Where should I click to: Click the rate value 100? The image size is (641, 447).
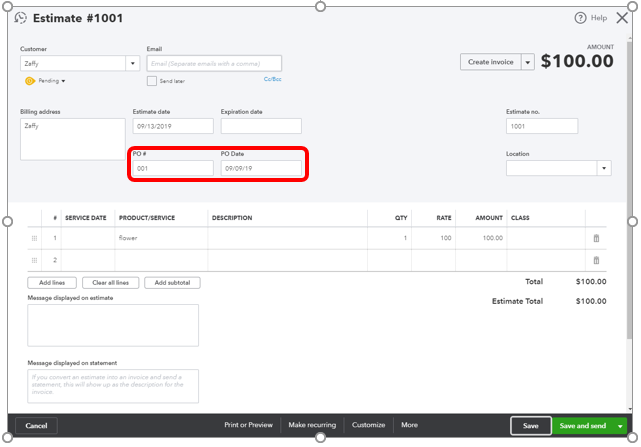pos(446,238)
